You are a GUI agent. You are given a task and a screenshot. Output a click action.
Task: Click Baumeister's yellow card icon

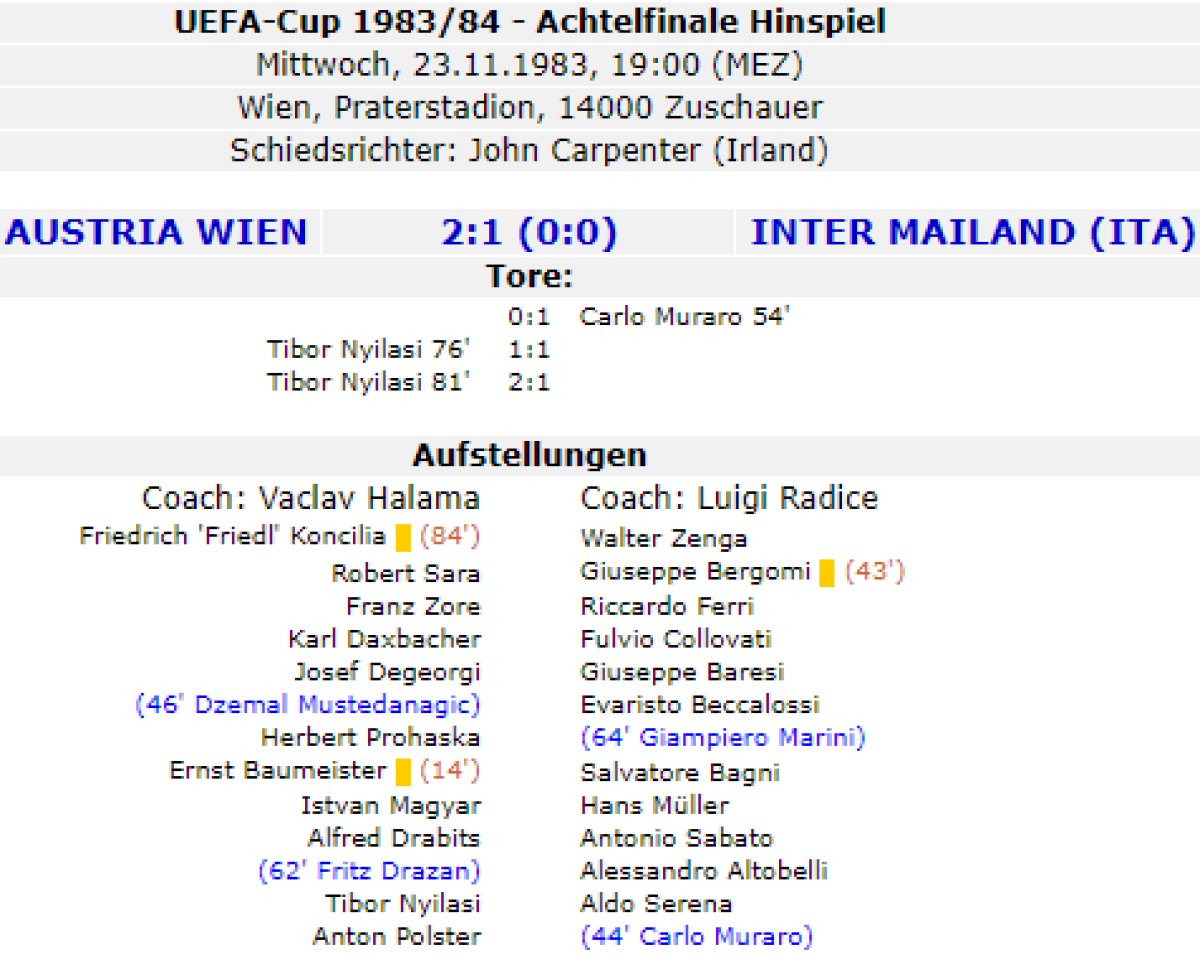403,772
